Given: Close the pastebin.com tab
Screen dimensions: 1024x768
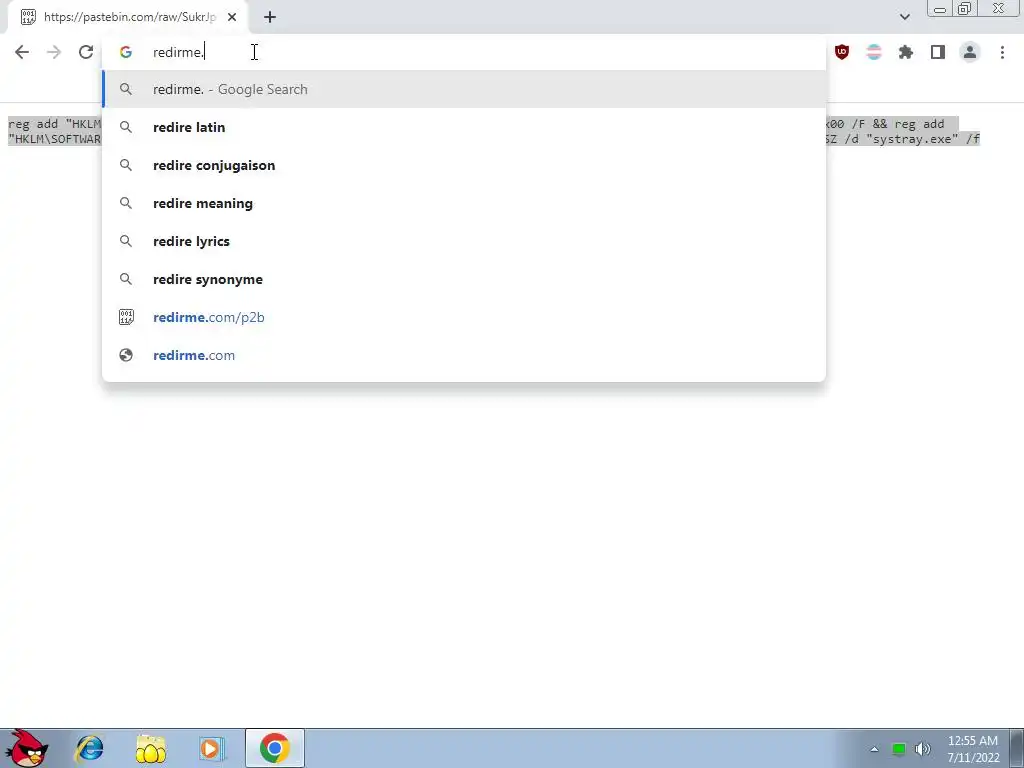Looking at the screenshot, I should coord(232,17).
